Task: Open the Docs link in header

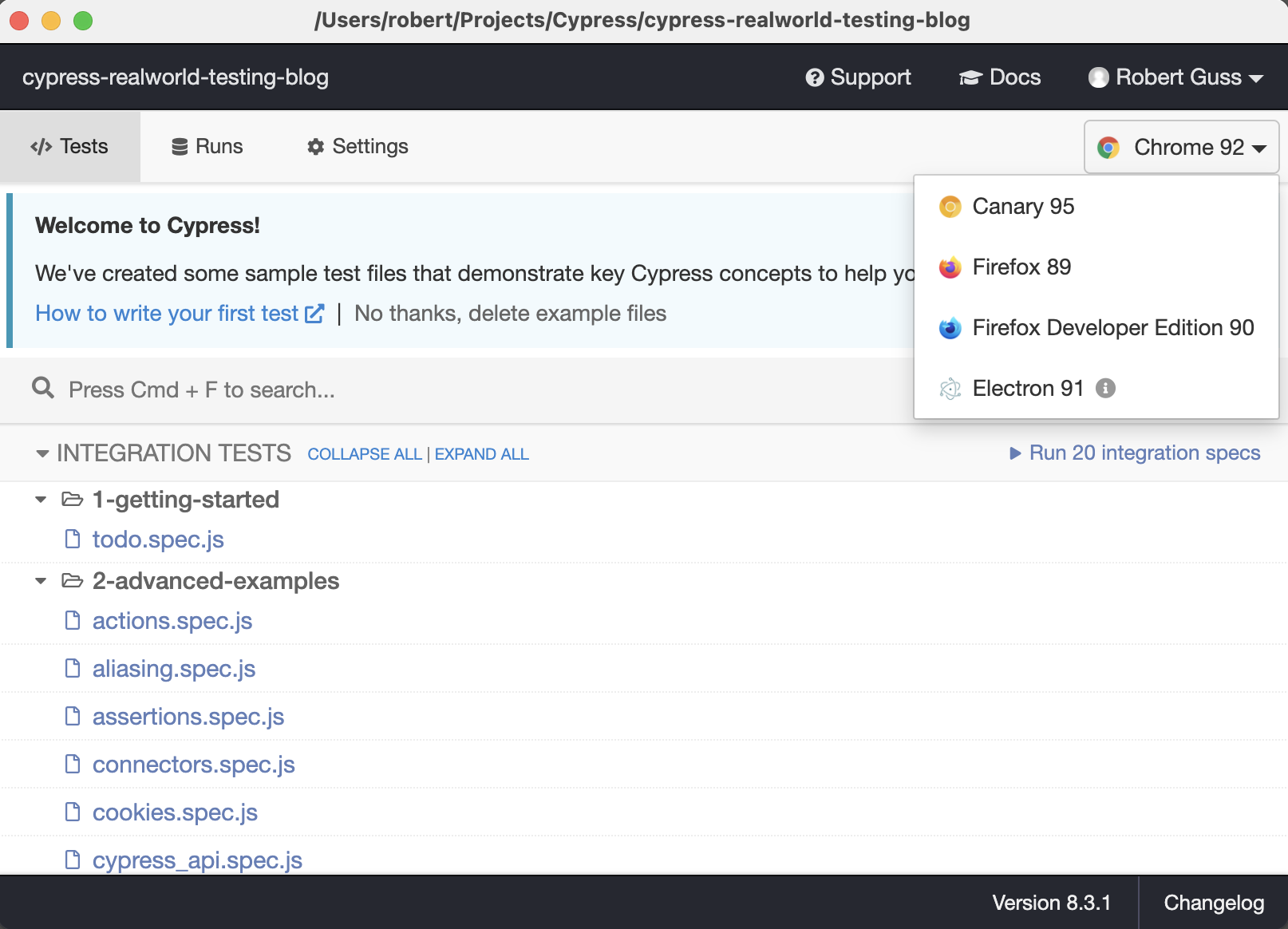Action: 1000,77
